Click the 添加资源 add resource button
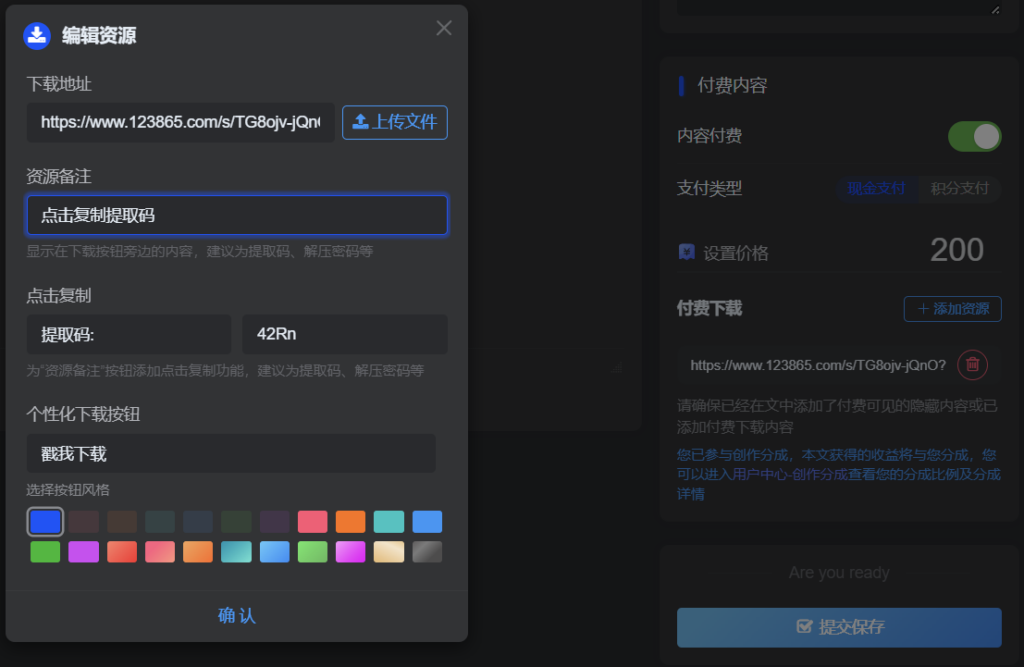 [x=952, y=309]
